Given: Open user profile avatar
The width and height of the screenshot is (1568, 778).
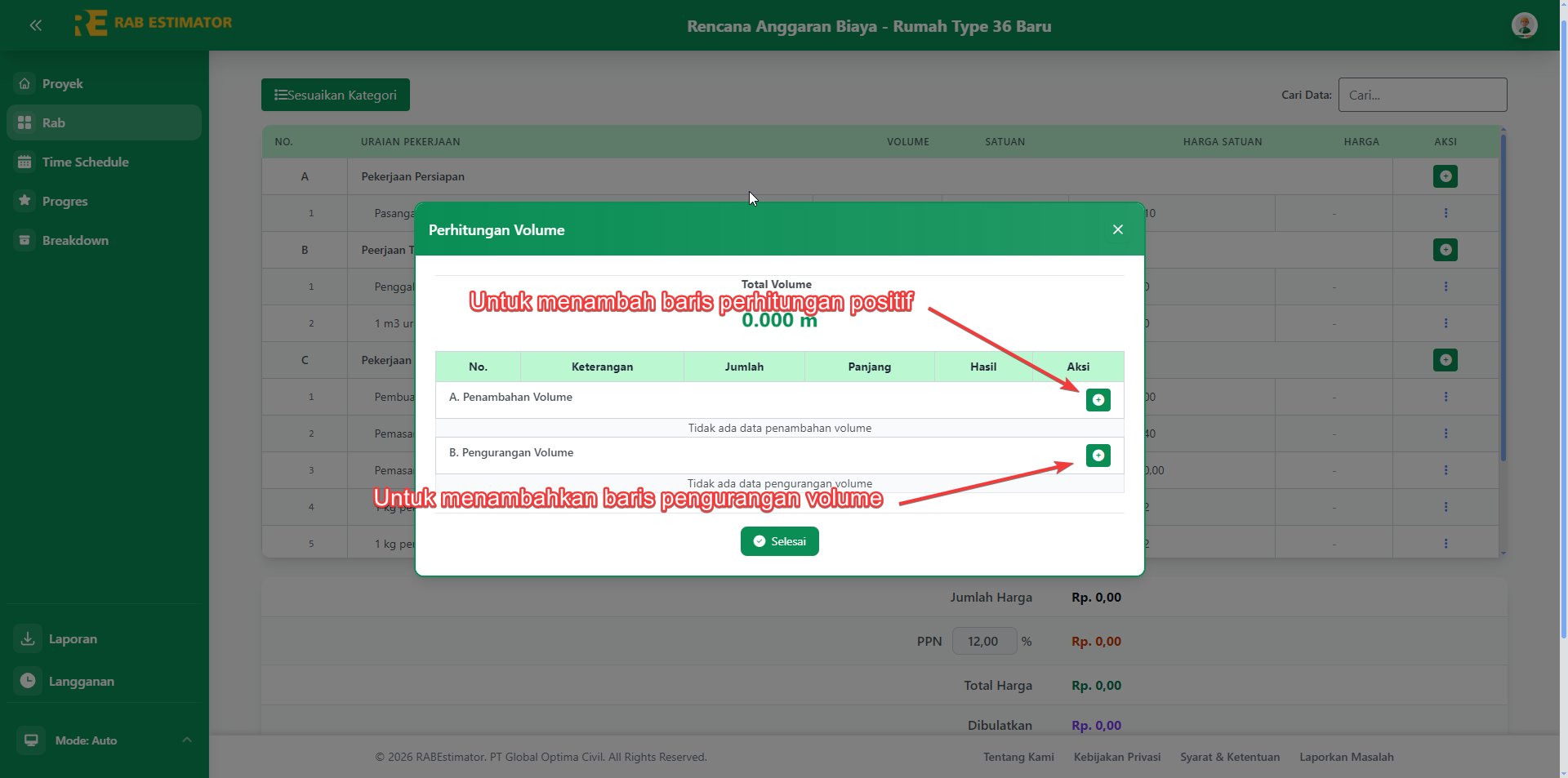Looking at the screenshot, I should pyautogui.click(x=1524, y=25).
